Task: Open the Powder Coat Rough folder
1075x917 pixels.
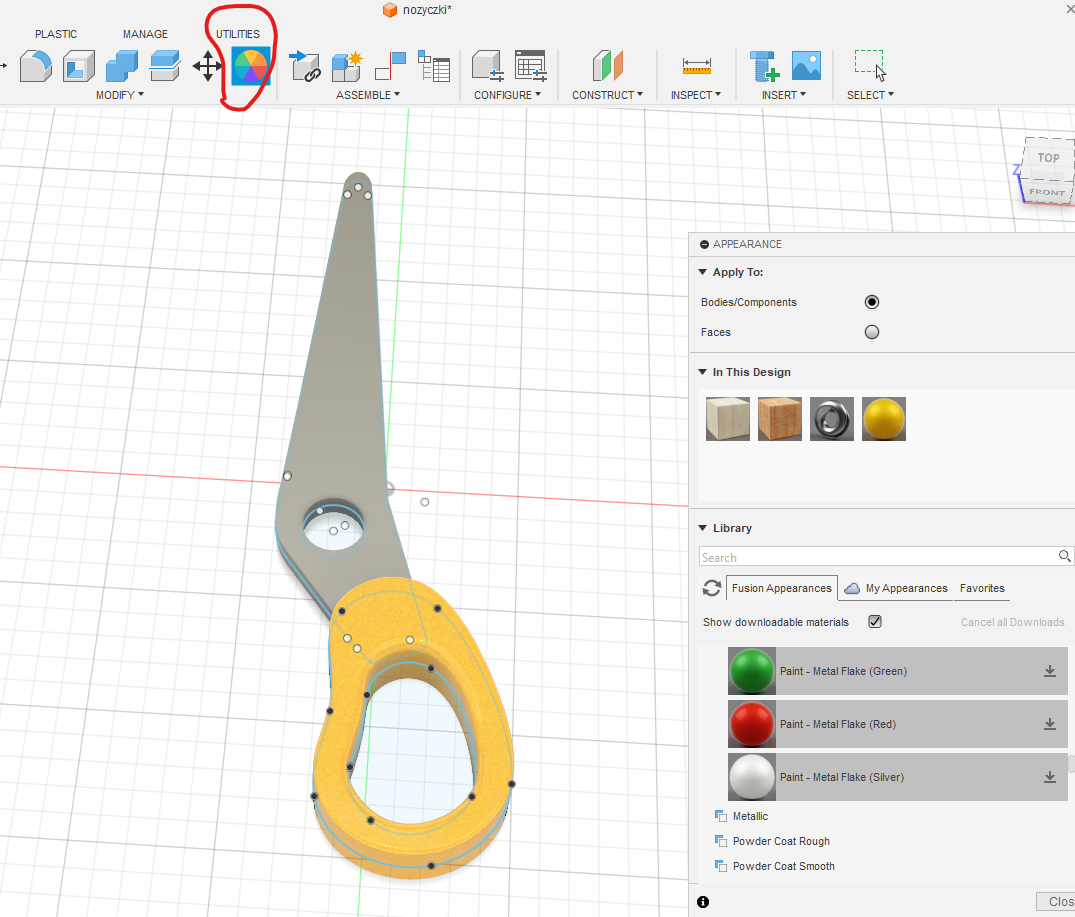Action: click(780, 841)
